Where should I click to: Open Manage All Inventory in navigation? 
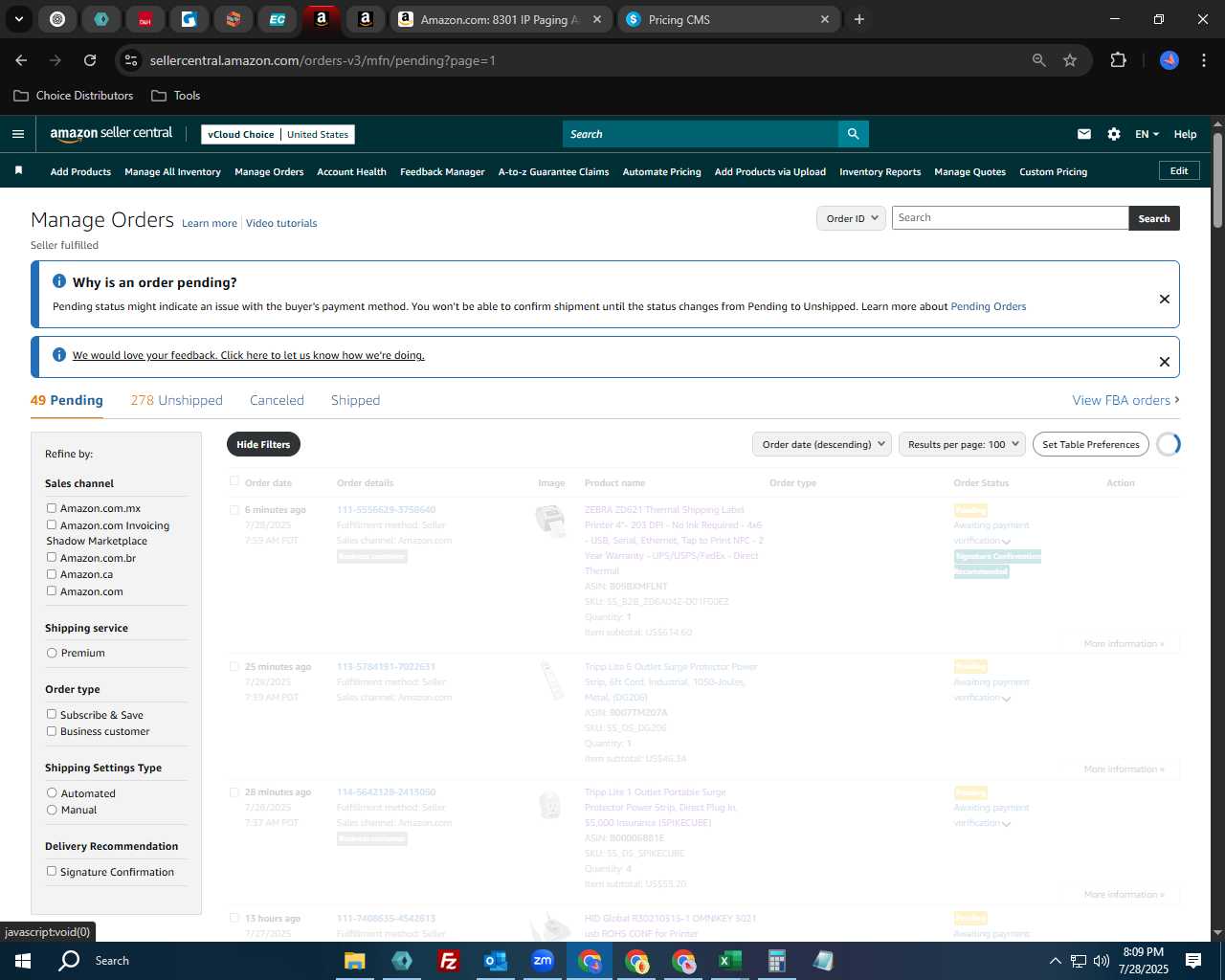[x=172, y=172]
